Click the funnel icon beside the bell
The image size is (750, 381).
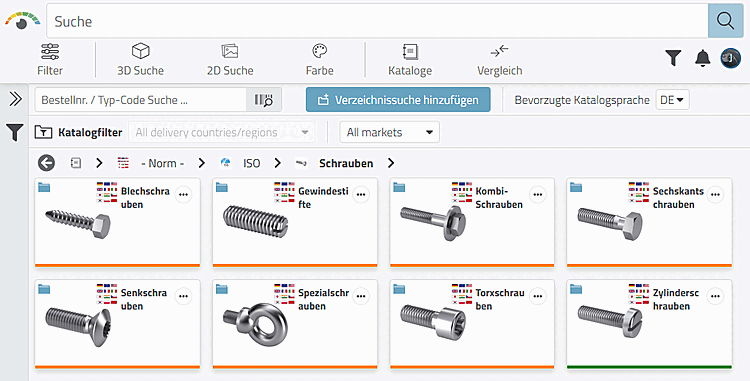click(673, 58)
